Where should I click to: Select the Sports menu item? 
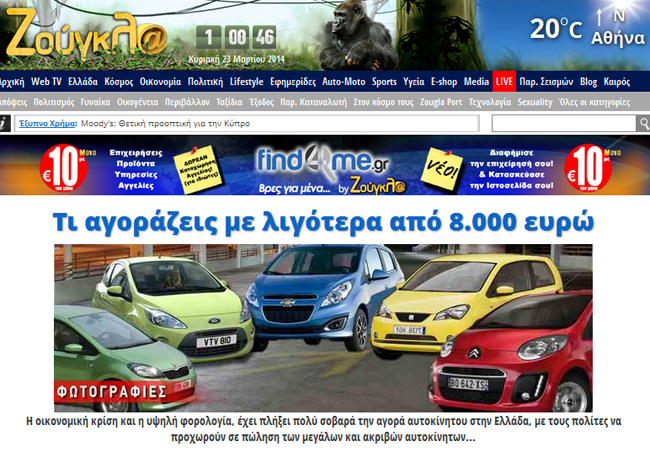coord(384,81)
